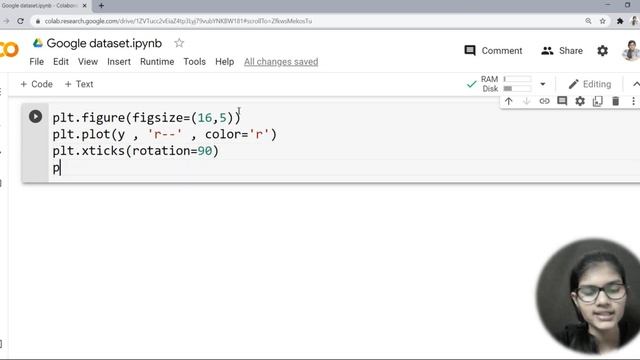The width and height of the screenshot is (640, 360).
Task: Open a new browser tab
Action: pos(101,5)
